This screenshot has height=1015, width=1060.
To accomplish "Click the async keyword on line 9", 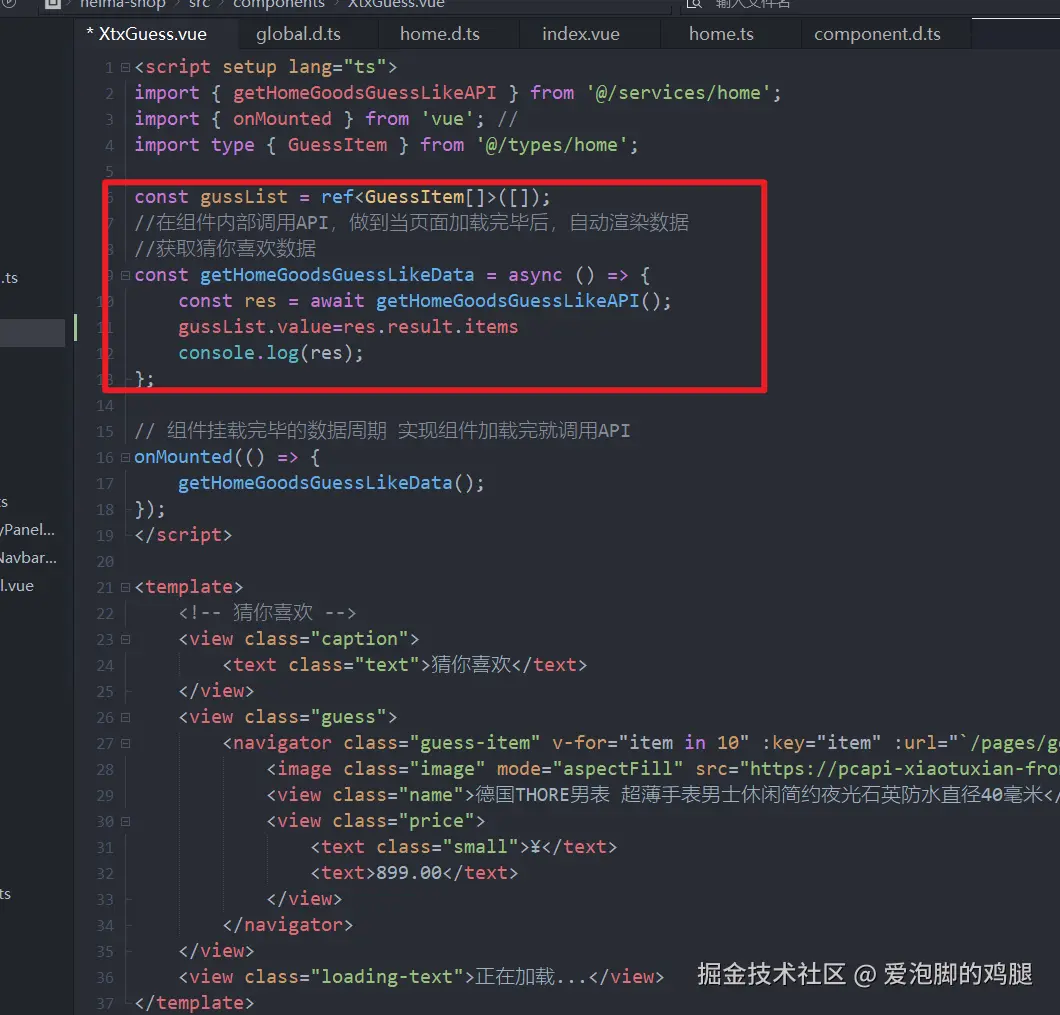I will point(535,275).
